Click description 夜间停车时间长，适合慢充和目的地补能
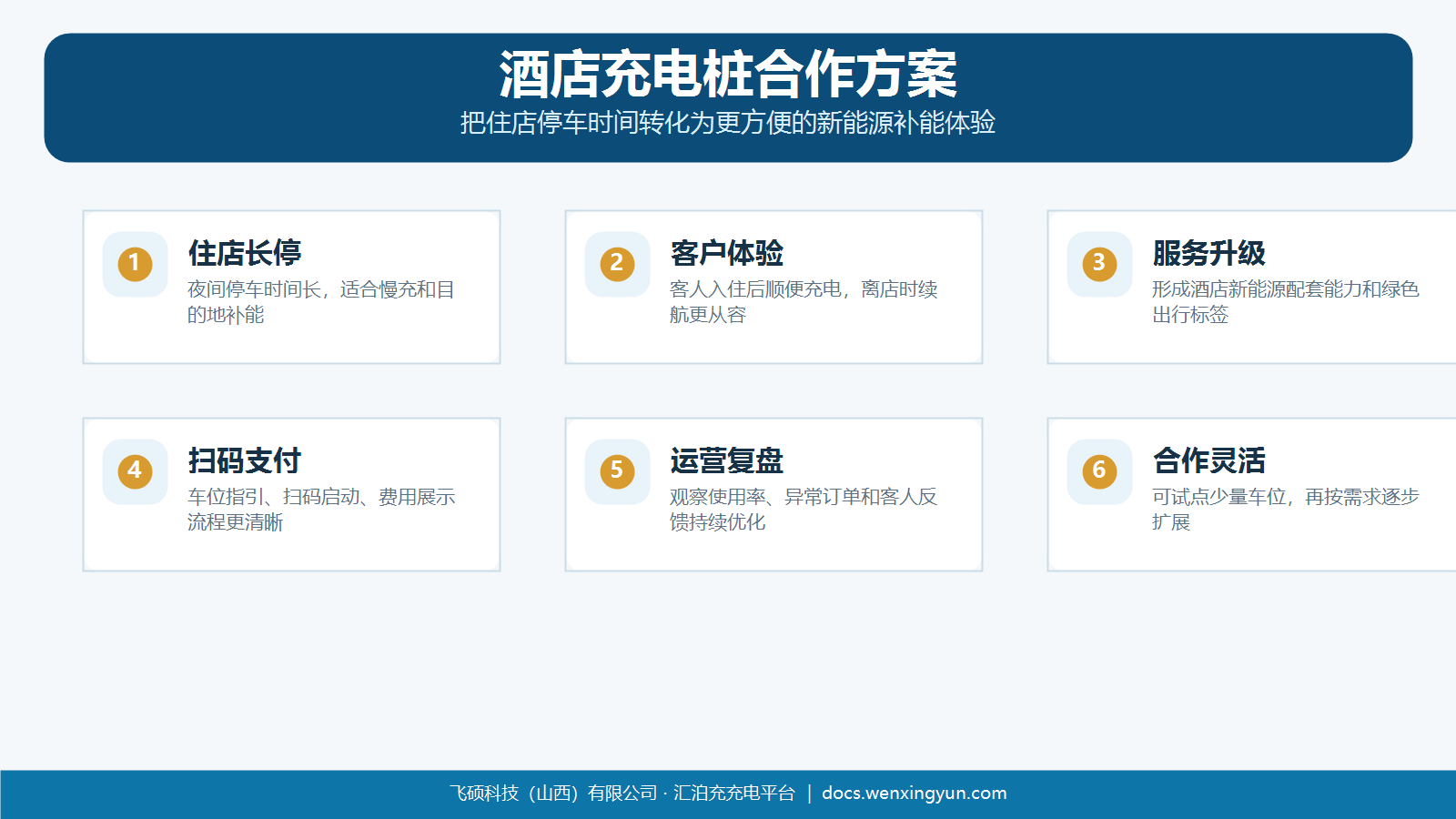Viewport: 1456px width, 819px height. coord(321,302)
